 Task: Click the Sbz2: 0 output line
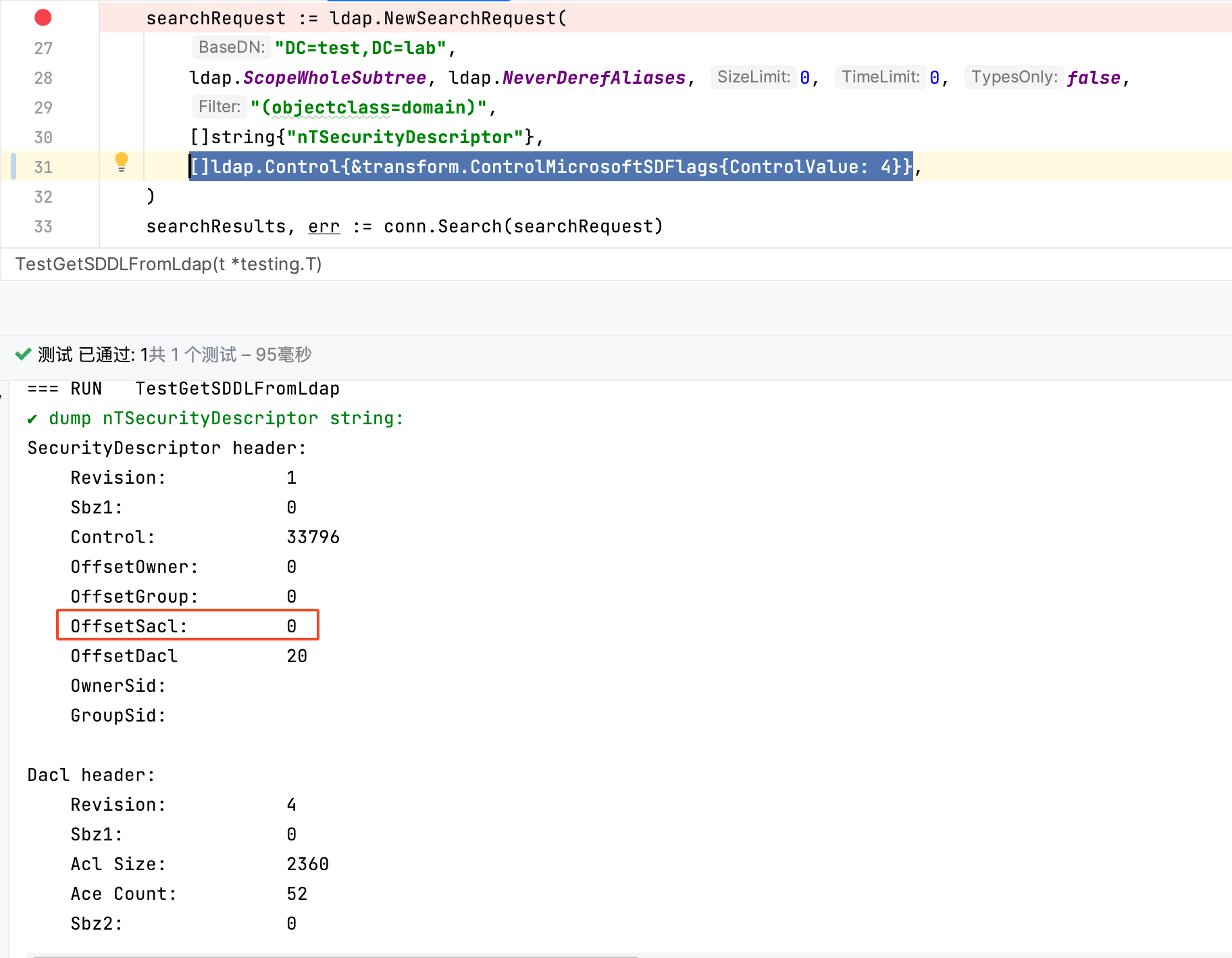click(x=184, y=924)
